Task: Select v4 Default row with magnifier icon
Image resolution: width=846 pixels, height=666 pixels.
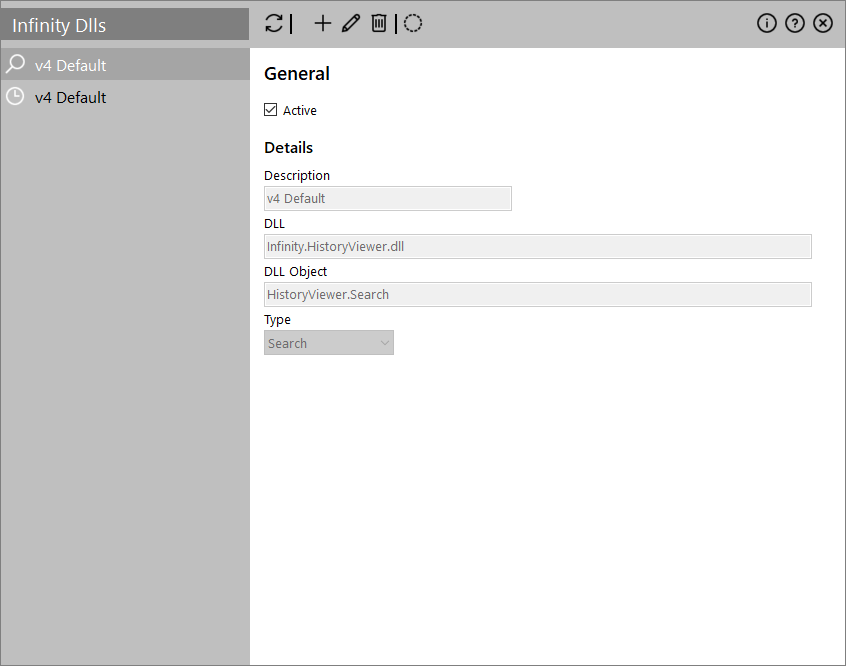Action: point(125,65)
